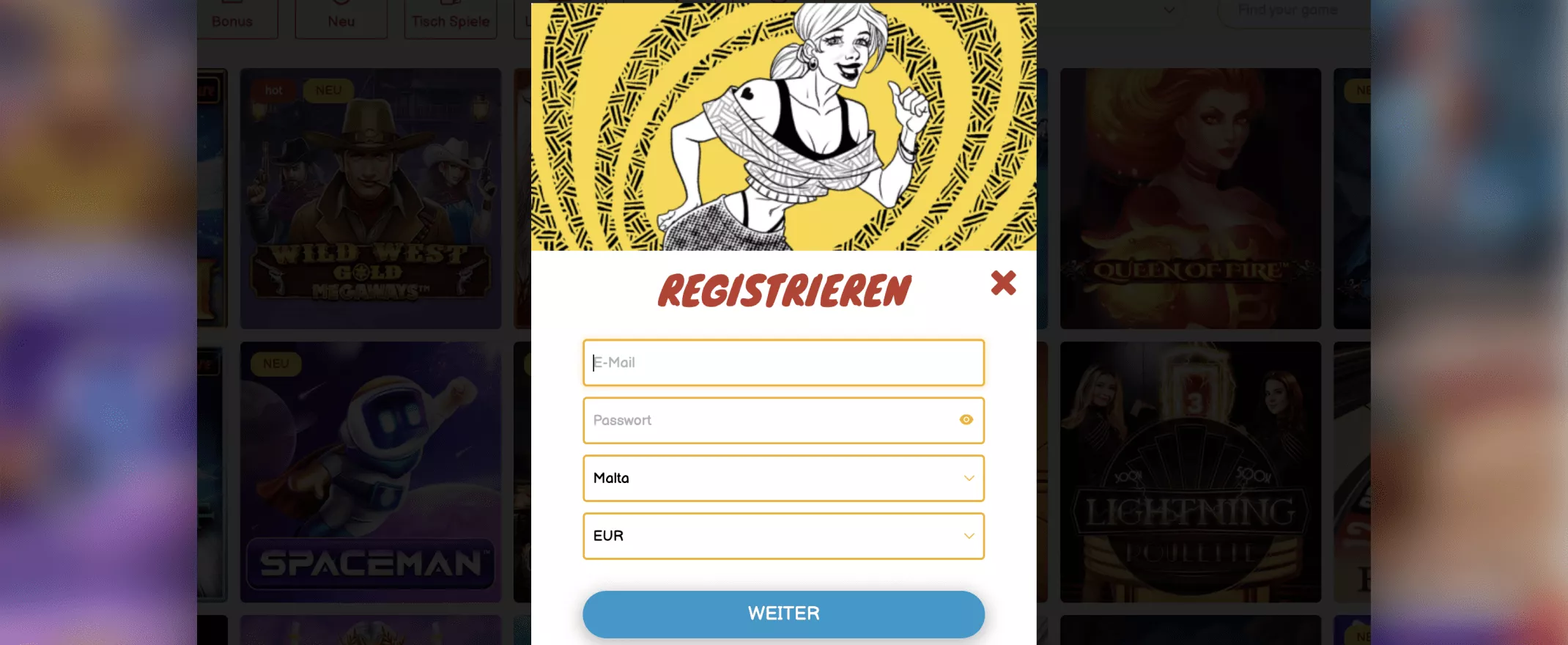The image size is (1568, 645).
Task: Click the Registrieren banner illustration
Action: click(783, 126)
